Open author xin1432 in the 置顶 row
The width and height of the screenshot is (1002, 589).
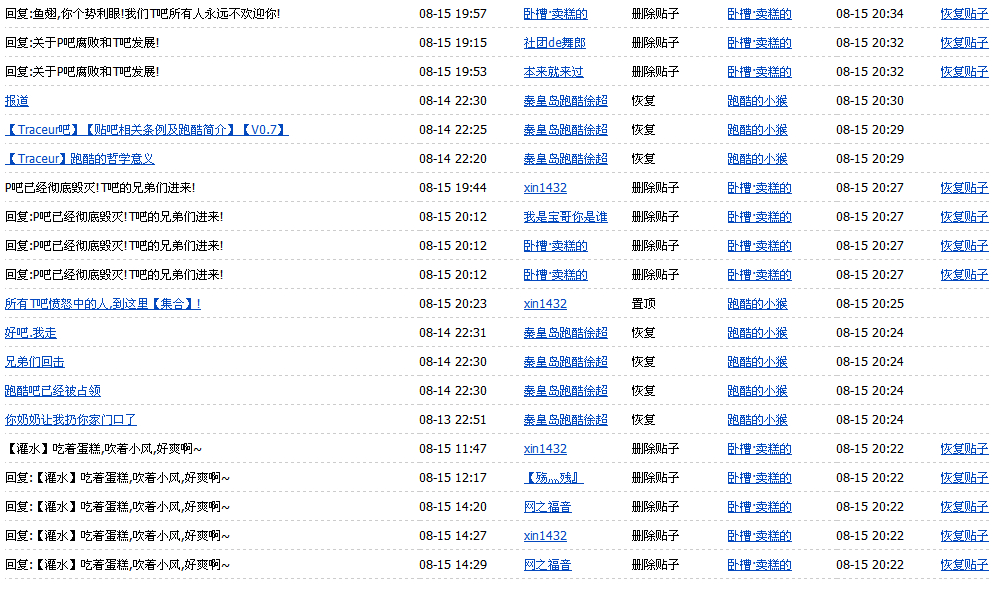coord(545,304)
